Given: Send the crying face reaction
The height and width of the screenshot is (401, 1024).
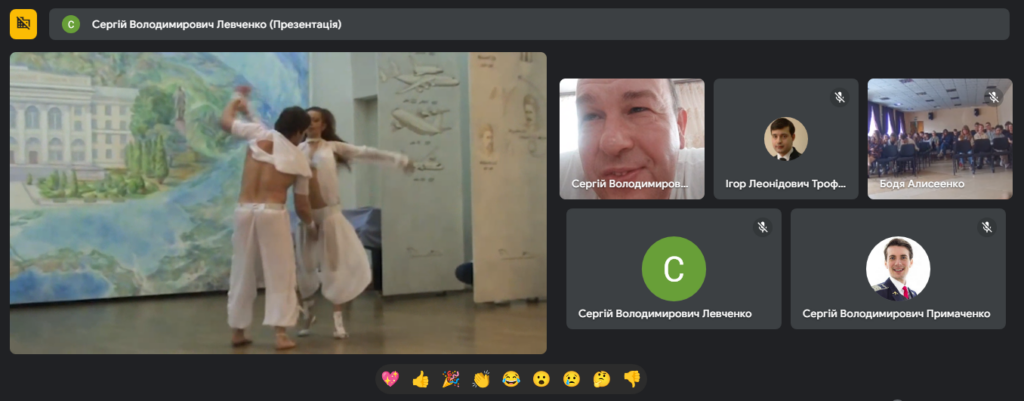Looking at the screenshot, I should pyautogui.click(x=571, y=379).
